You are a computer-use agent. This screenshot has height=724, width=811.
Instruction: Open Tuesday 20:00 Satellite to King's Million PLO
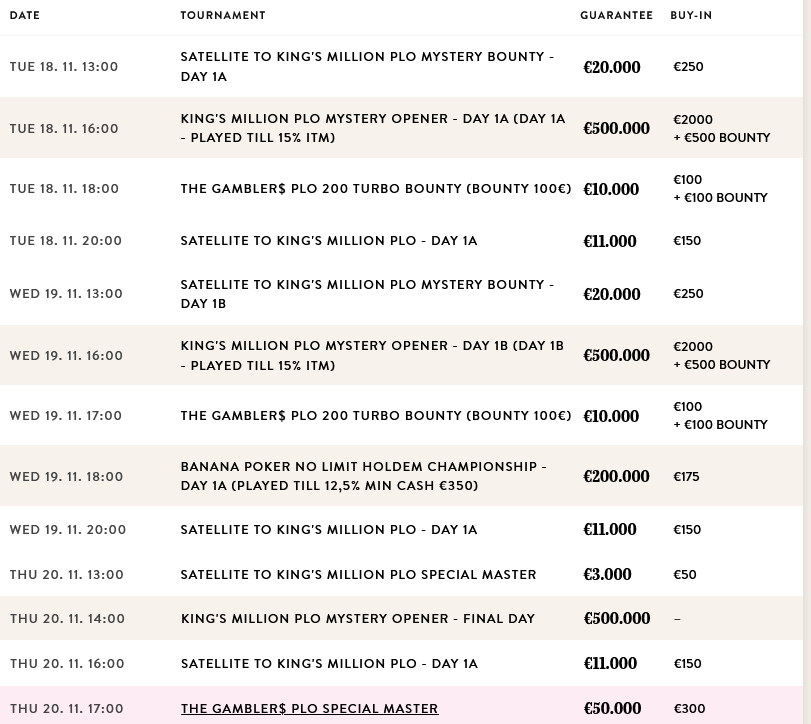pos(329,241)
